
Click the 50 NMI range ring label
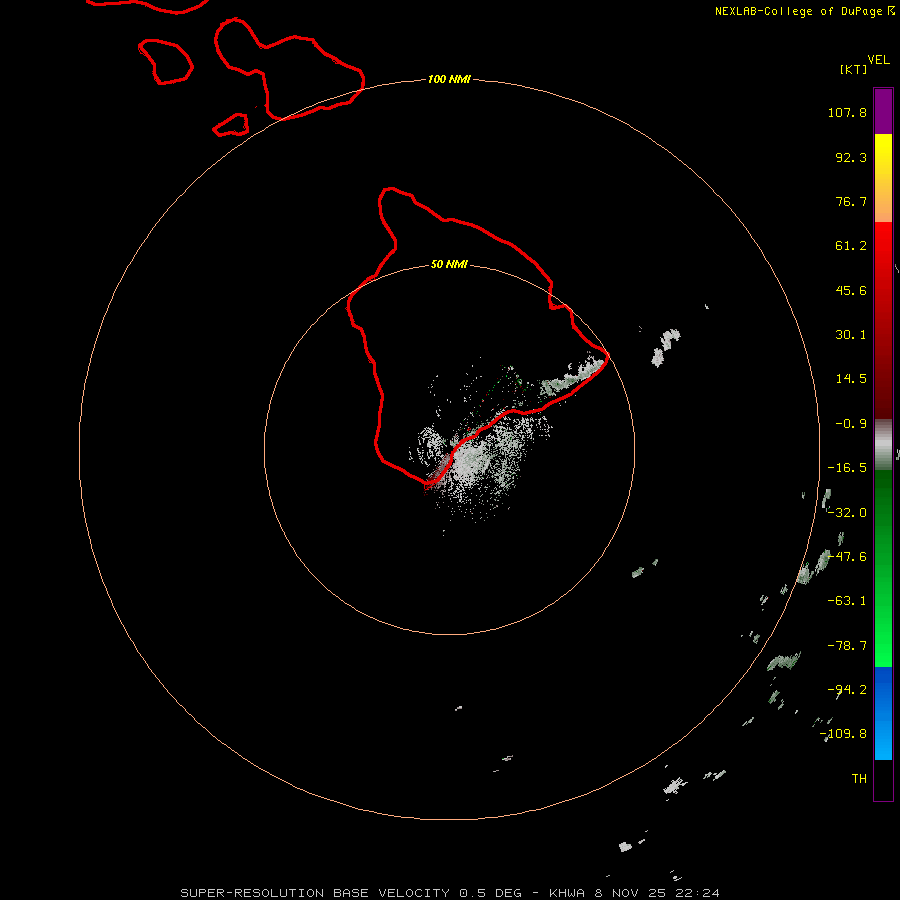449,264
